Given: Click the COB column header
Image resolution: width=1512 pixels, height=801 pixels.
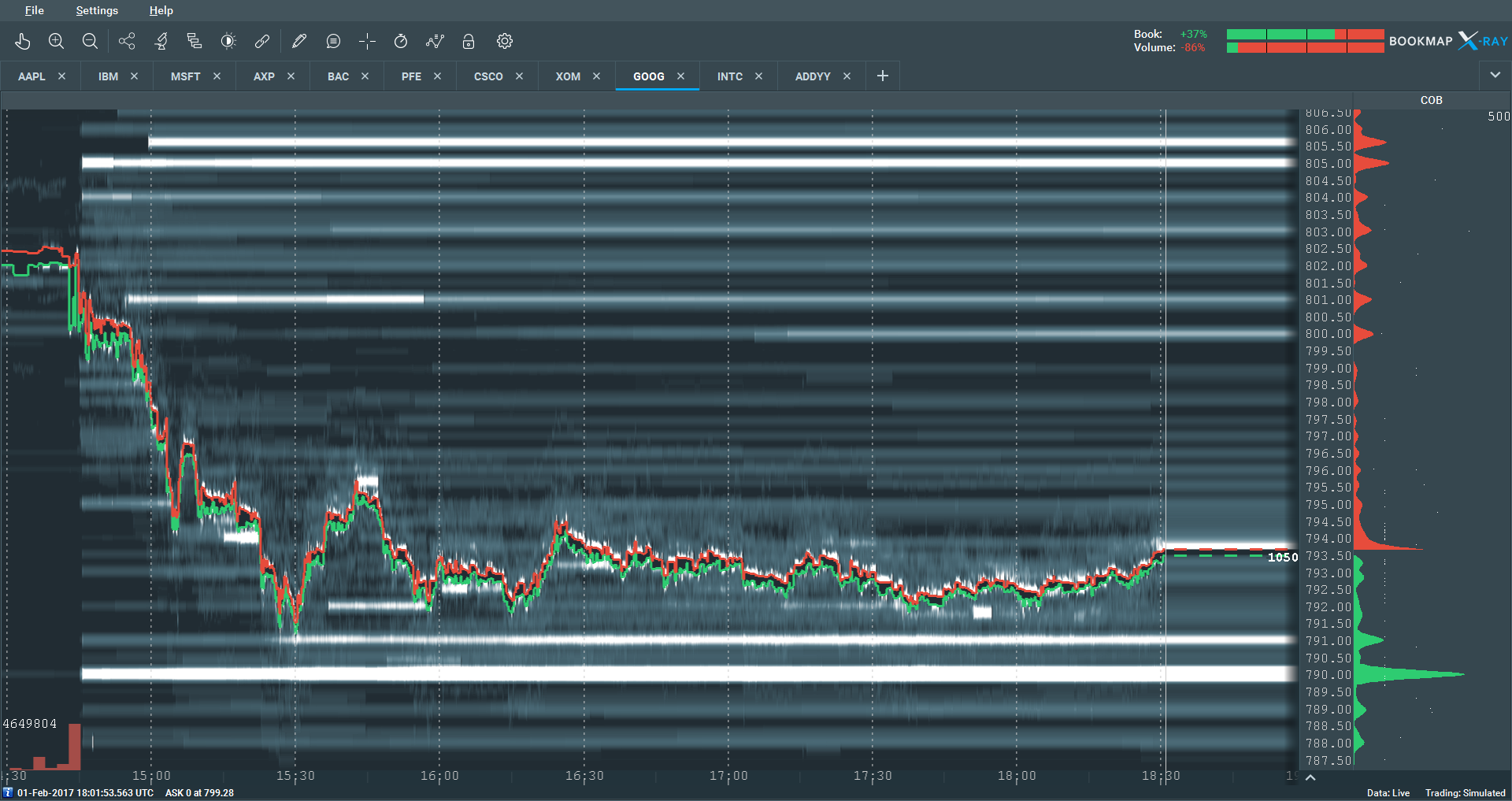Looking at the screenshot, I should coord(1431,100).
